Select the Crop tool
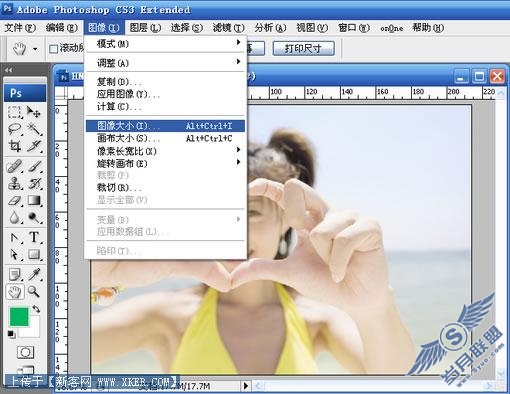The width and height of the screenshot is (510, 394). point(15,146)
